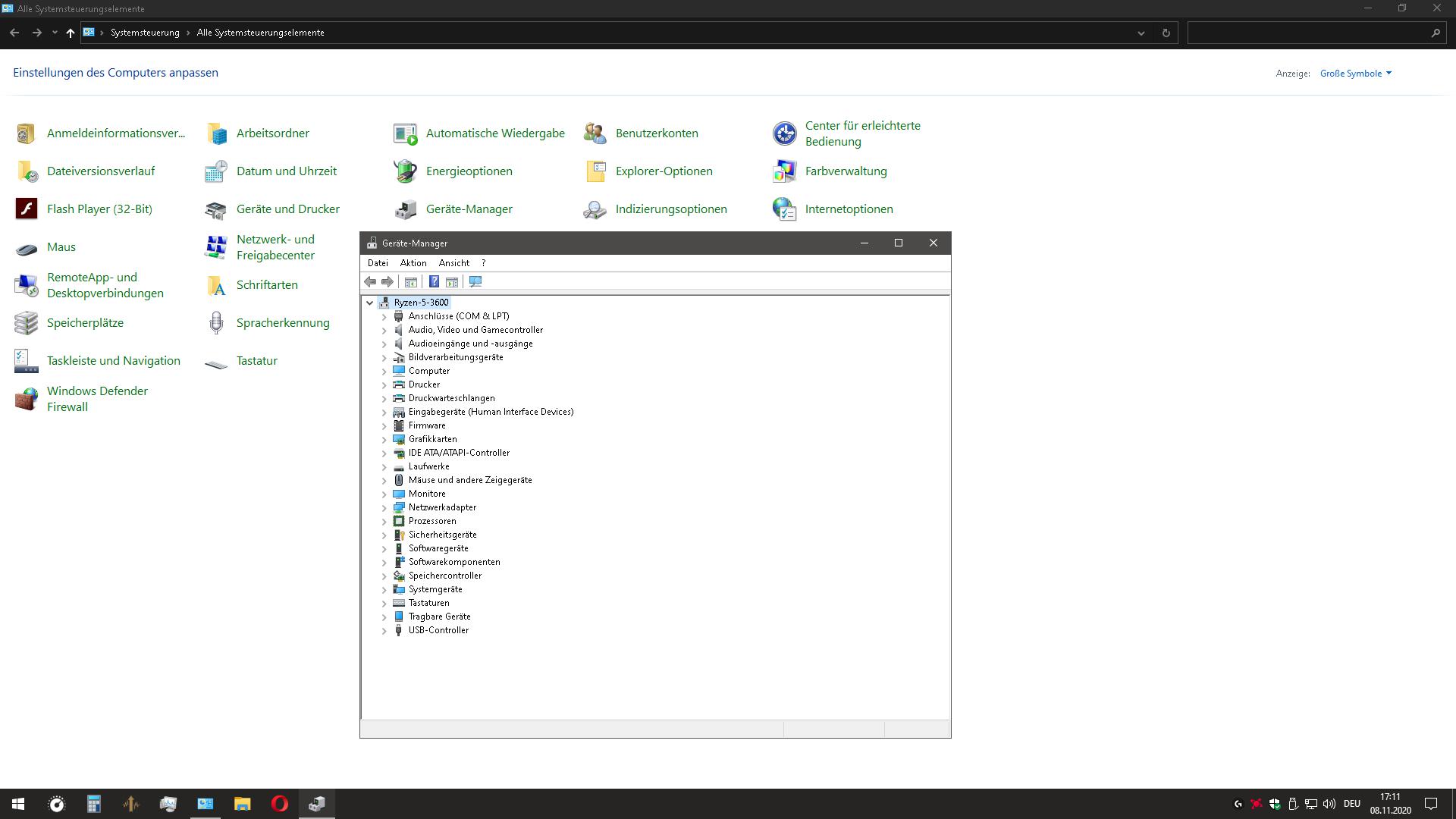Click show/hide action pane toolbar icon
This screenshot has width=1456, height=819.
tap(452, 282)
